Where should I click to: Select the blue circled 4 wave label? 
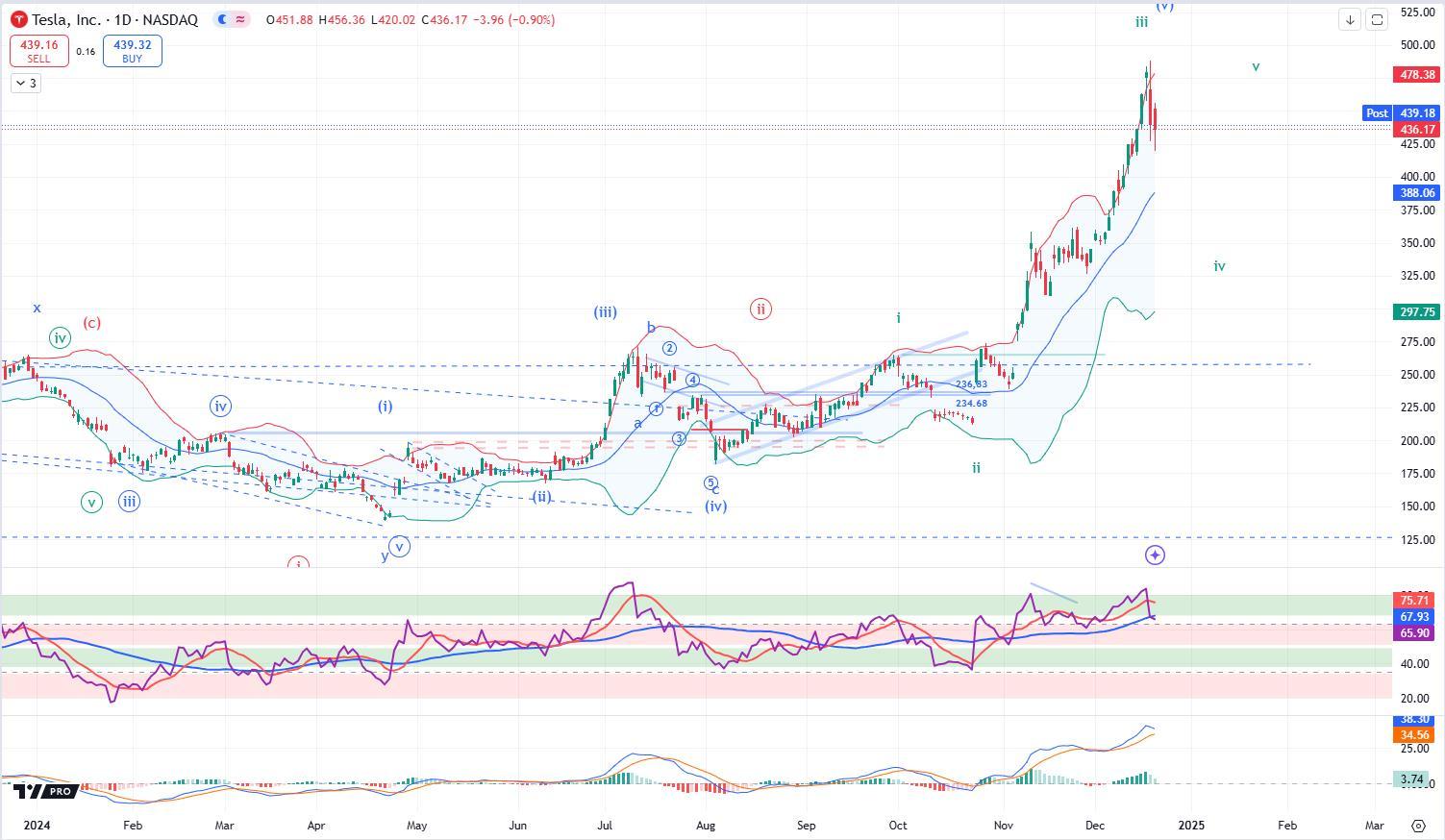692,381
